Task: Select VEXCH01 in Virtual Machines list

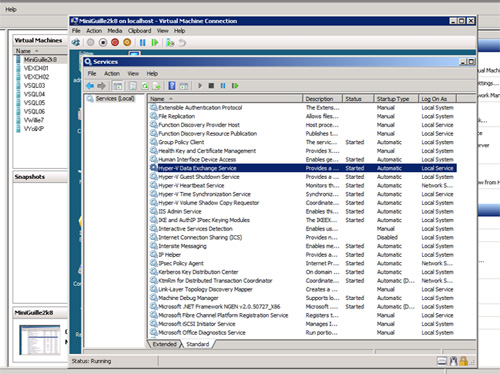Action: pos(36,68)
